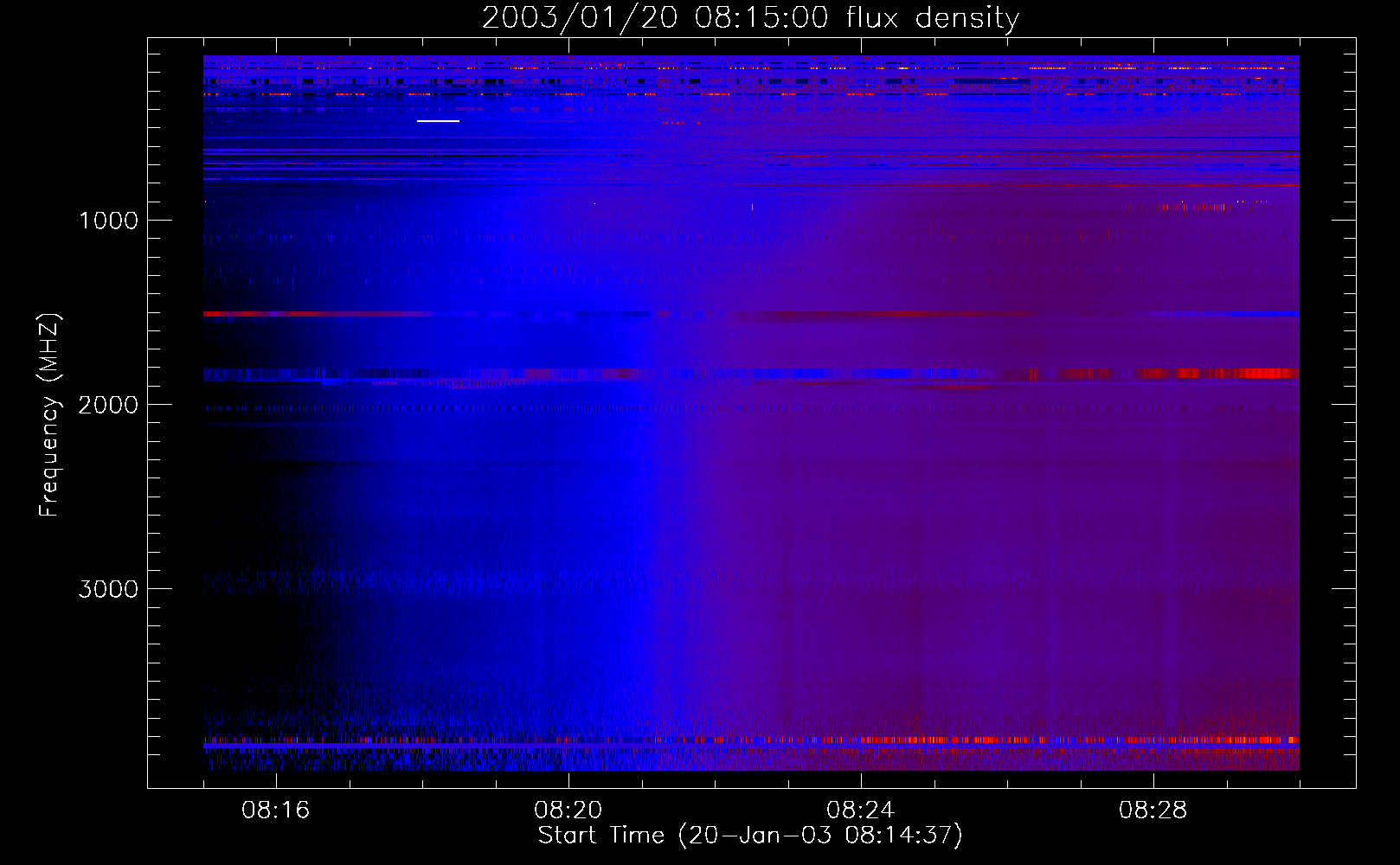Click the short white line marker in spectrogram

438,121
